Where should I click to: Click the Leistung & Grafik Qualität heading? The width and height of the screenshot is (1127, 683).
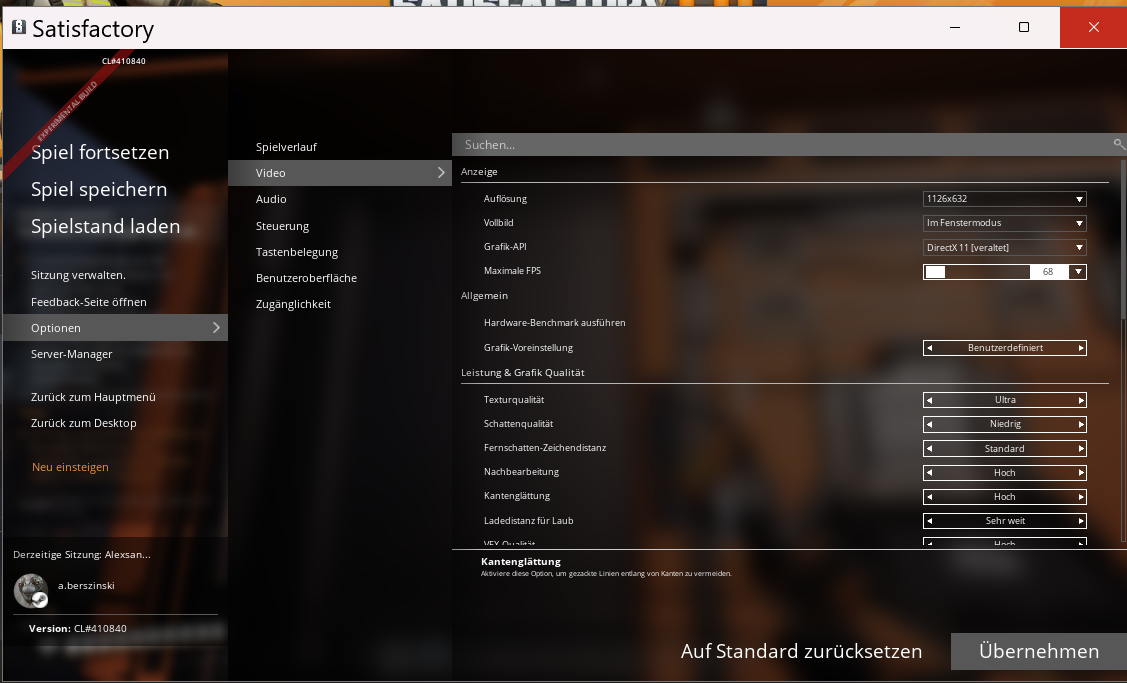point(523,372)
